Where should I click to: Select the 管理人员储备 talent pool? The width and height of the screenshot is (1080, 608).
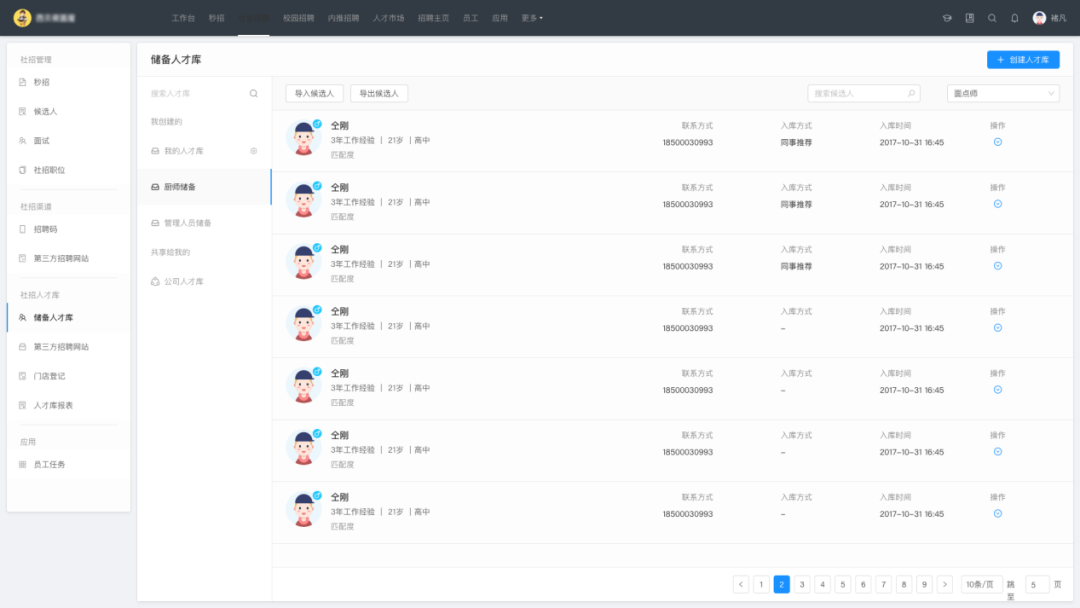pos(187,223)
